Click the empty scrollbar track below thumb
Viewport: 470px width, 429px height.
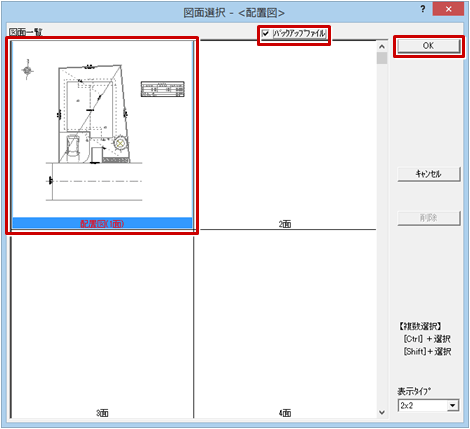(x=382, y=233)
